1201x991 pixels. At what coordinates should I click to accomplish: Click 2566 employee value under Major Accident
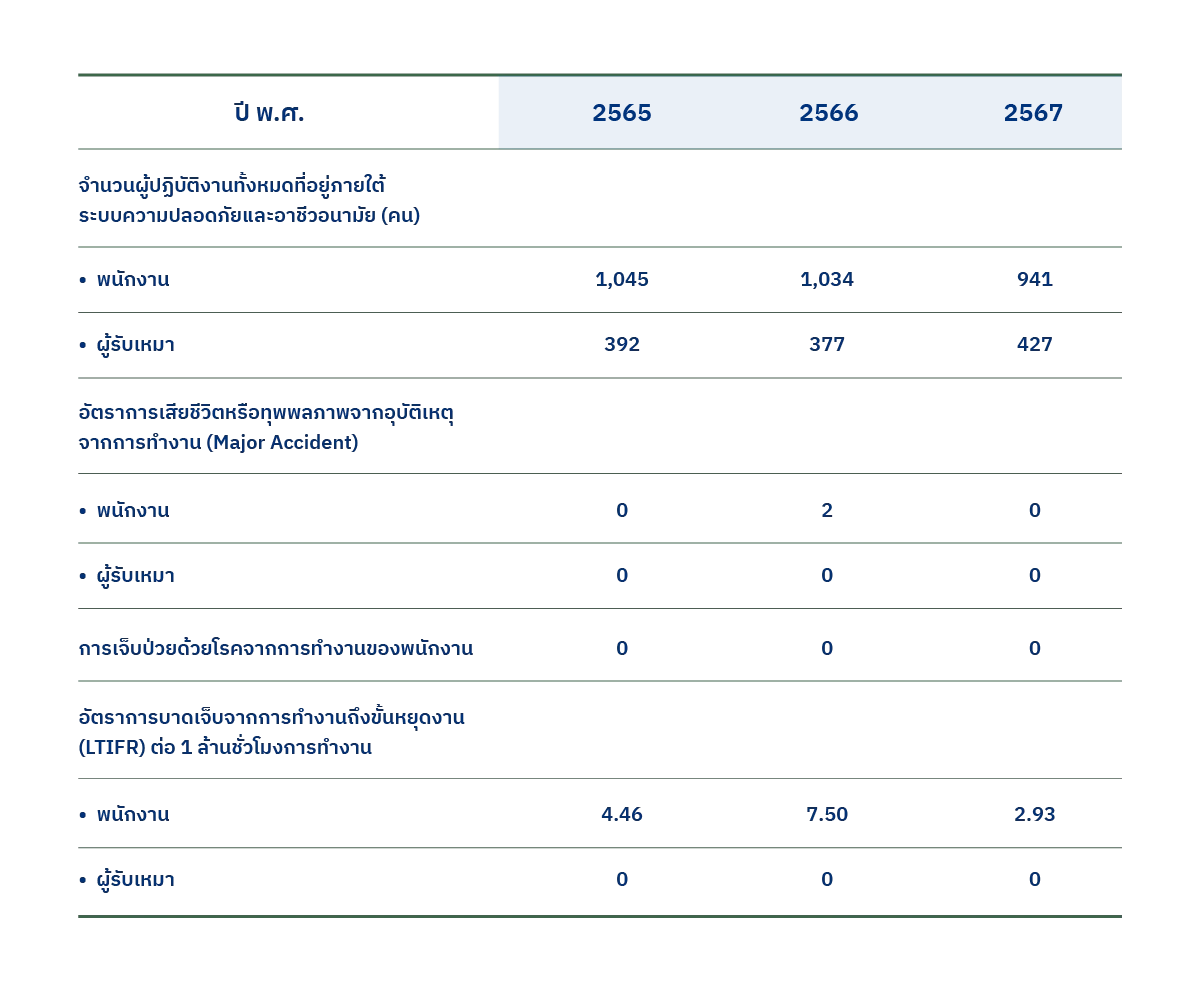pyautogui.click(x=828, y=510)
